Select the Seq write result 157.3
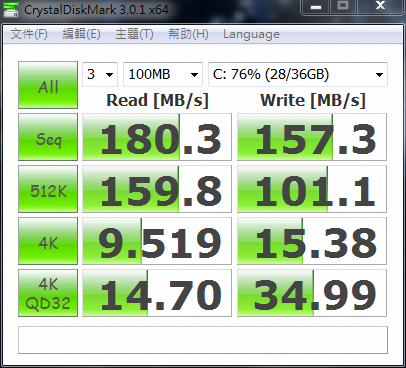This screenshot has width=406, height=368. (312, 137)
